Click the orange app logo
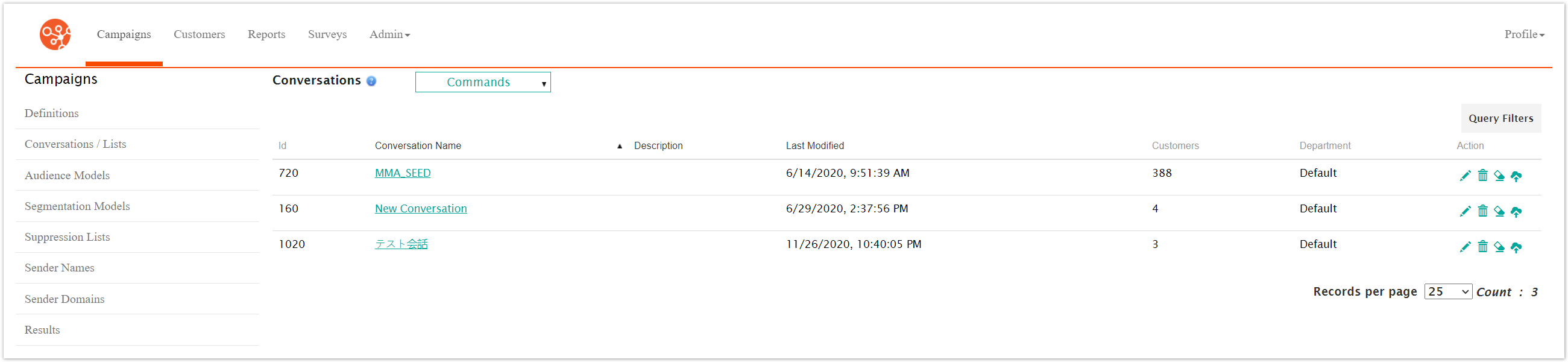The height and width of the screenshot is (362, 1568). click(55, 34)
